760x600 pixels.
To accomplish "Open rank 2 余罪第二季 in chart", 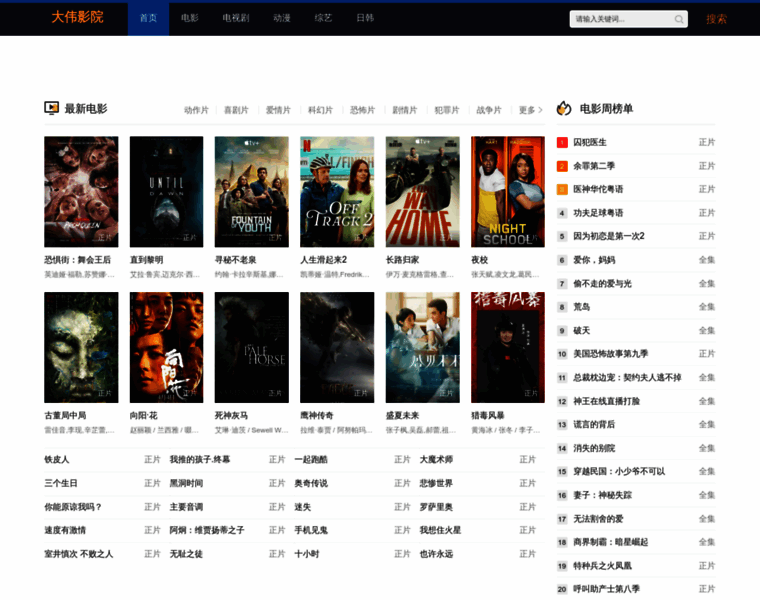I will point(594,166).
